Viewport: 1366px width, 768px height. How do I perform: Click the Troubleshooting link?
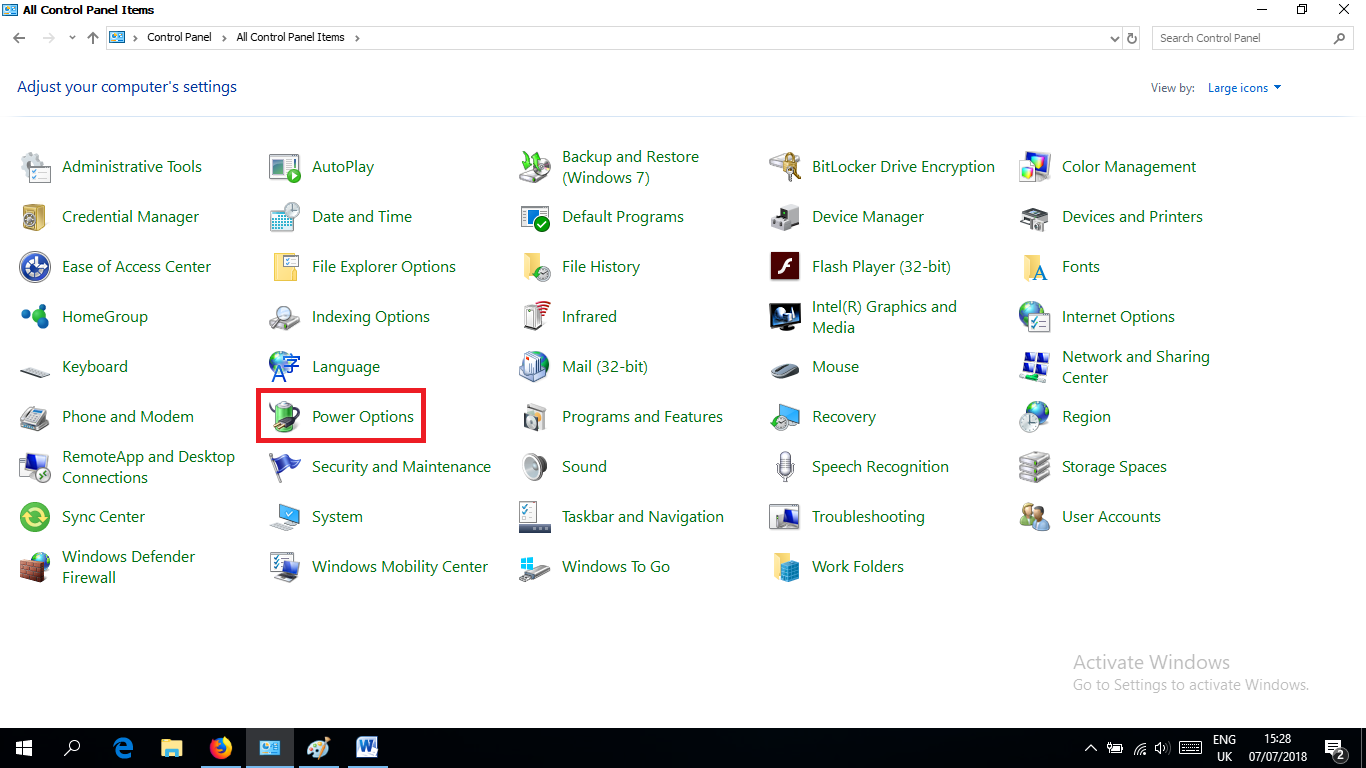pyautogui.click(x=868, y=517)
